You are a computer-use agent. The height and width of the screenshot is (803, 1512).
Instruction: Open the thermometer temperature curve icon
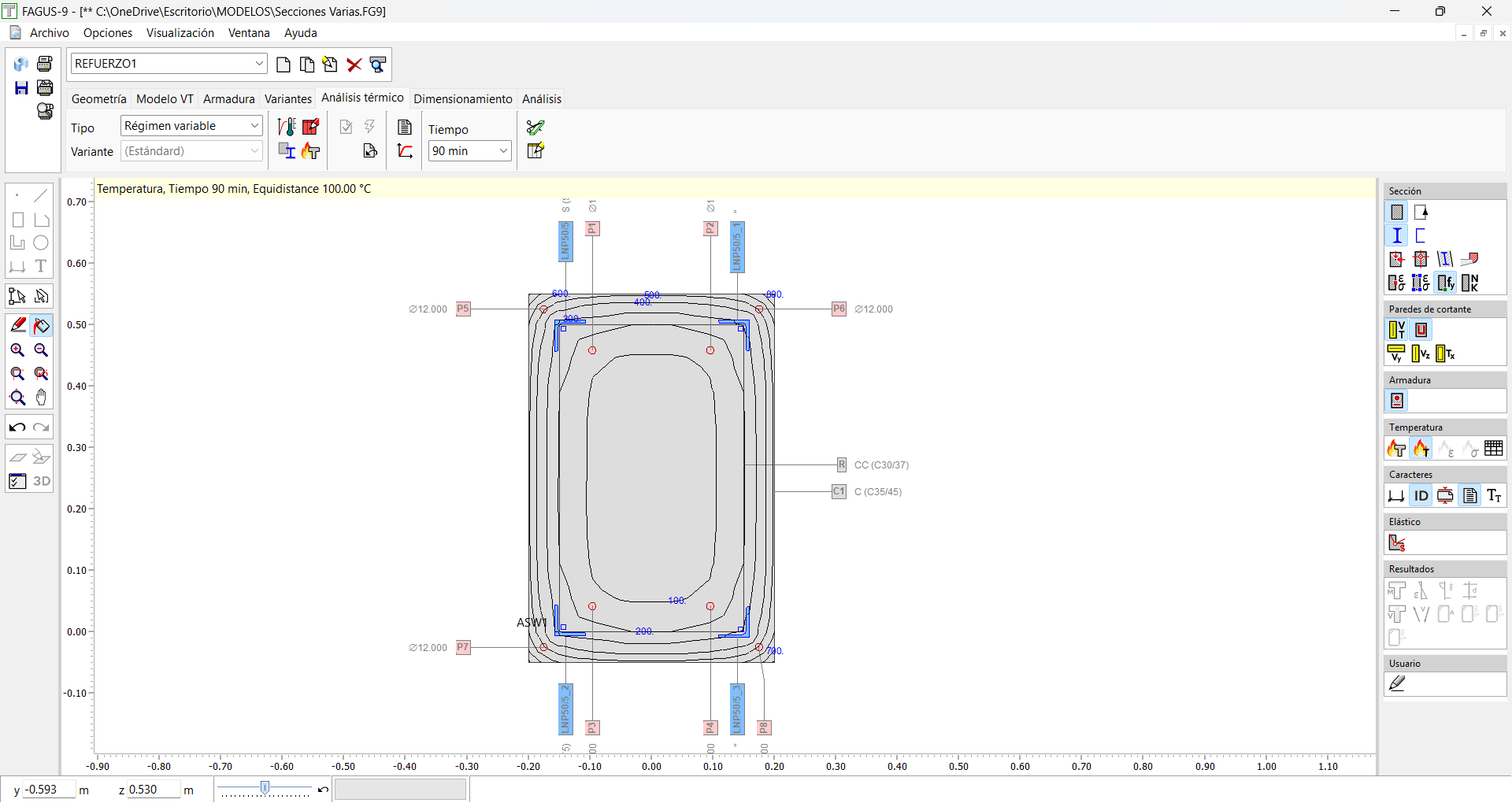287,127
